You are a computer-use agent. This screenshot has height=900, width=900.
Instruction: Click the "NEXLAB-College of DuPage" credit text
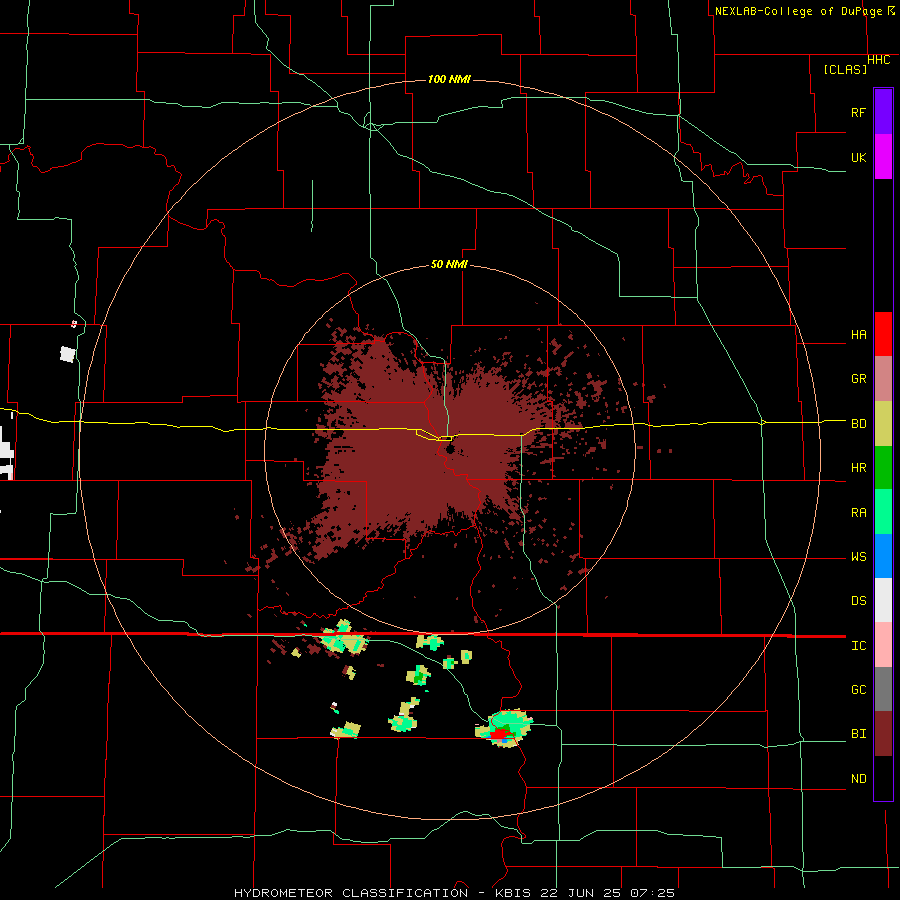pyautogui.click(x=800, y=11)
